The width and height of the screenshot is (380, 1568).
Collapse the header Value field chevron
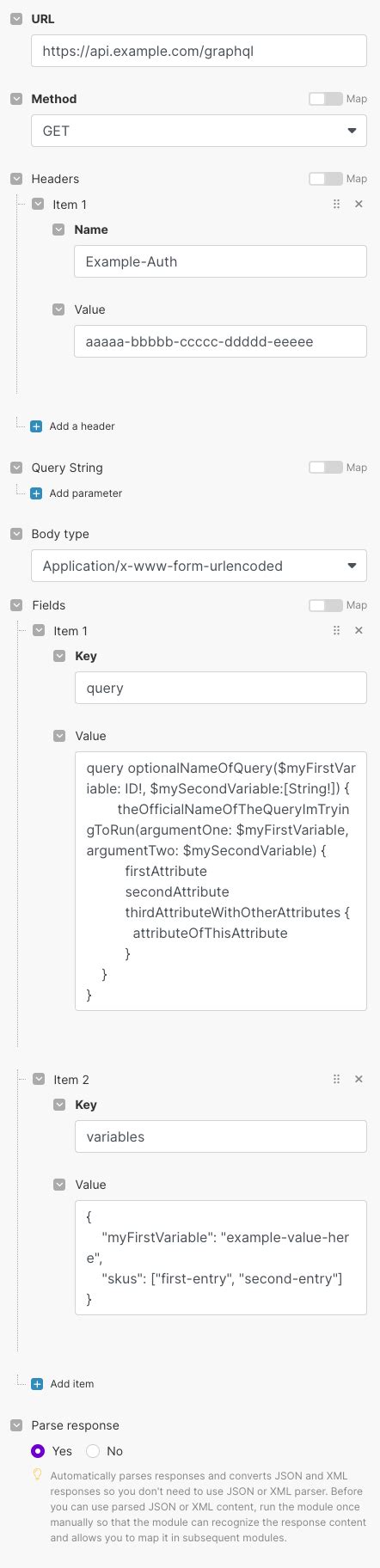(58, 309)
